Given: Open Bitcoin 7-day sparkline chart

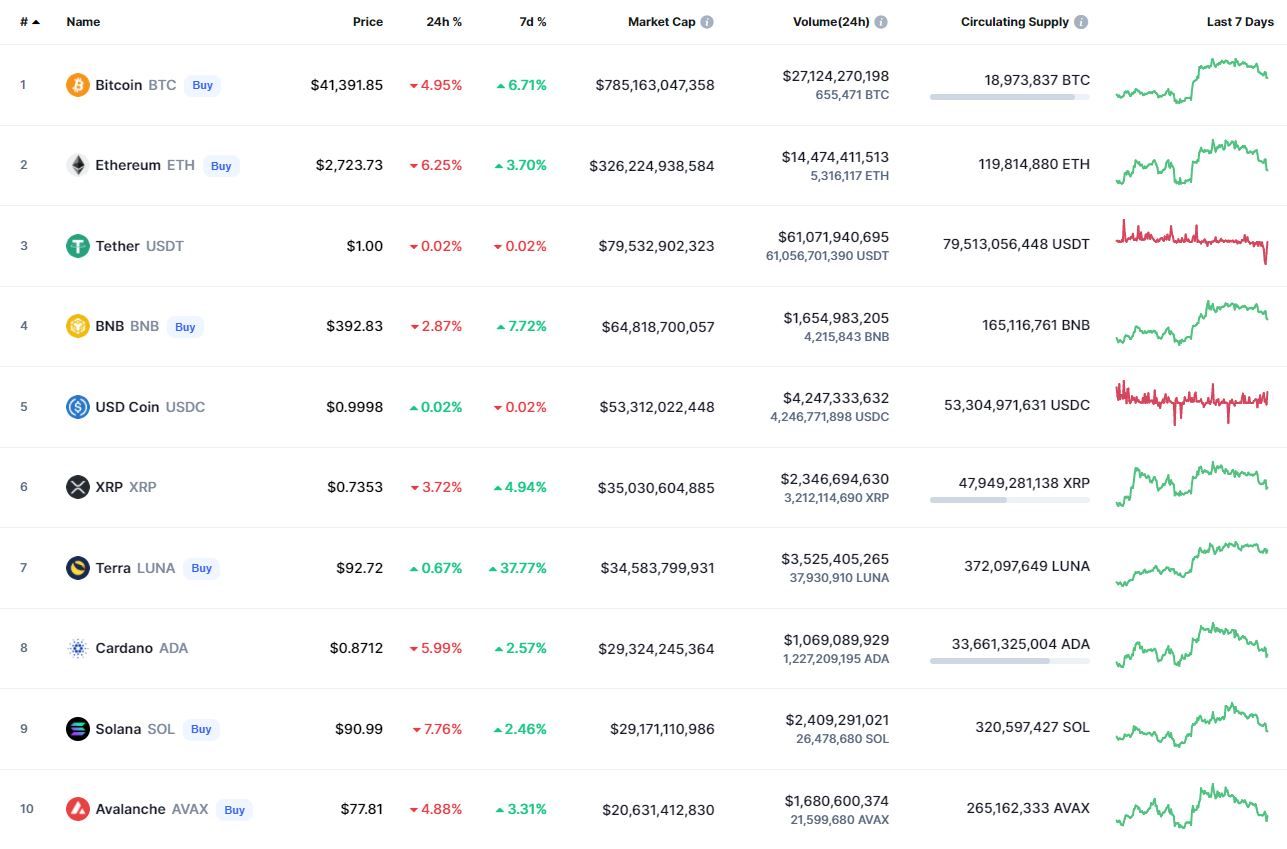Looking at the screenshot, I should click(1192, 81).
